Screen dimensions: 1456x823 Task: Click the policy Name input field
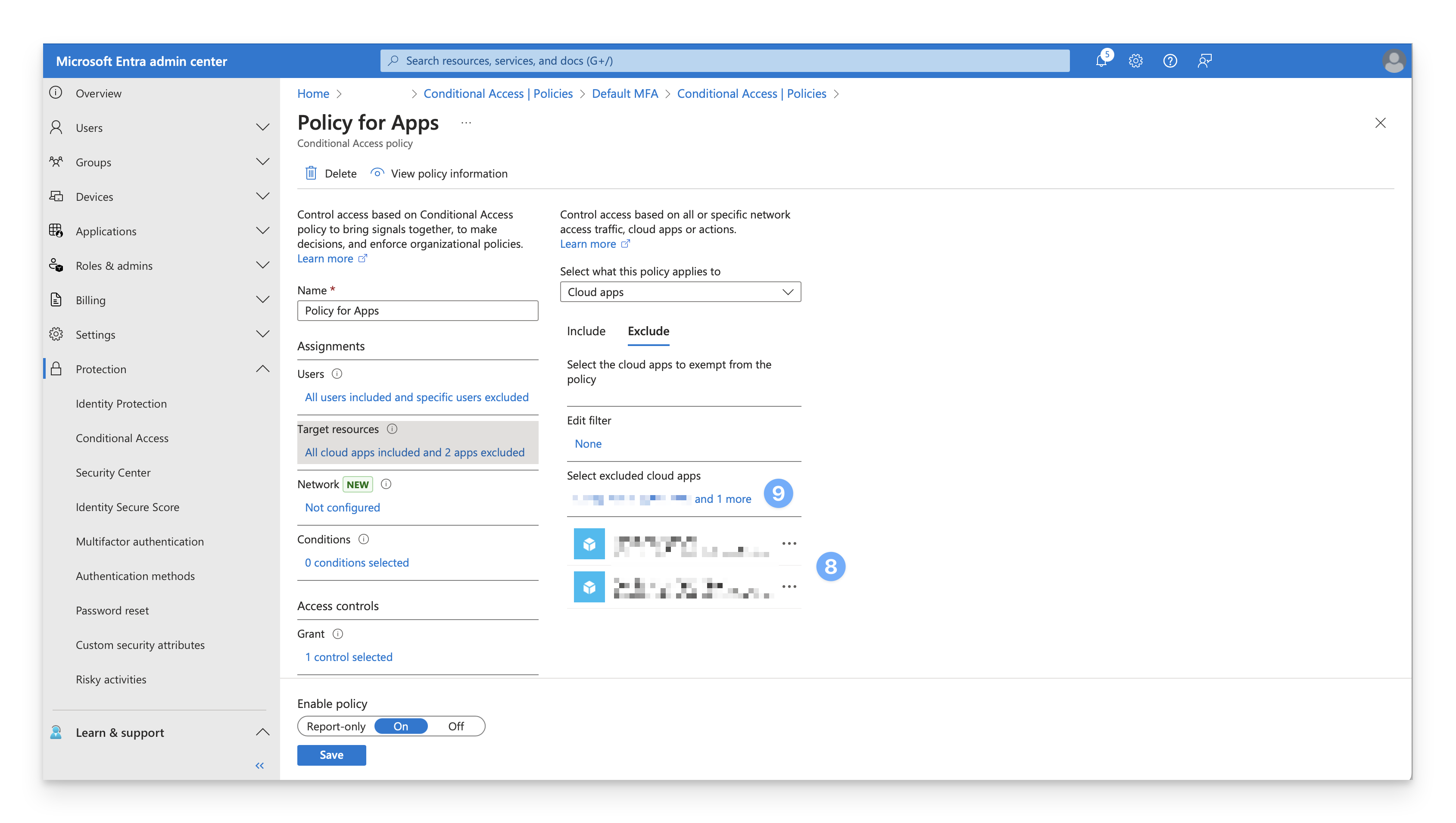[x=417, y=310]
